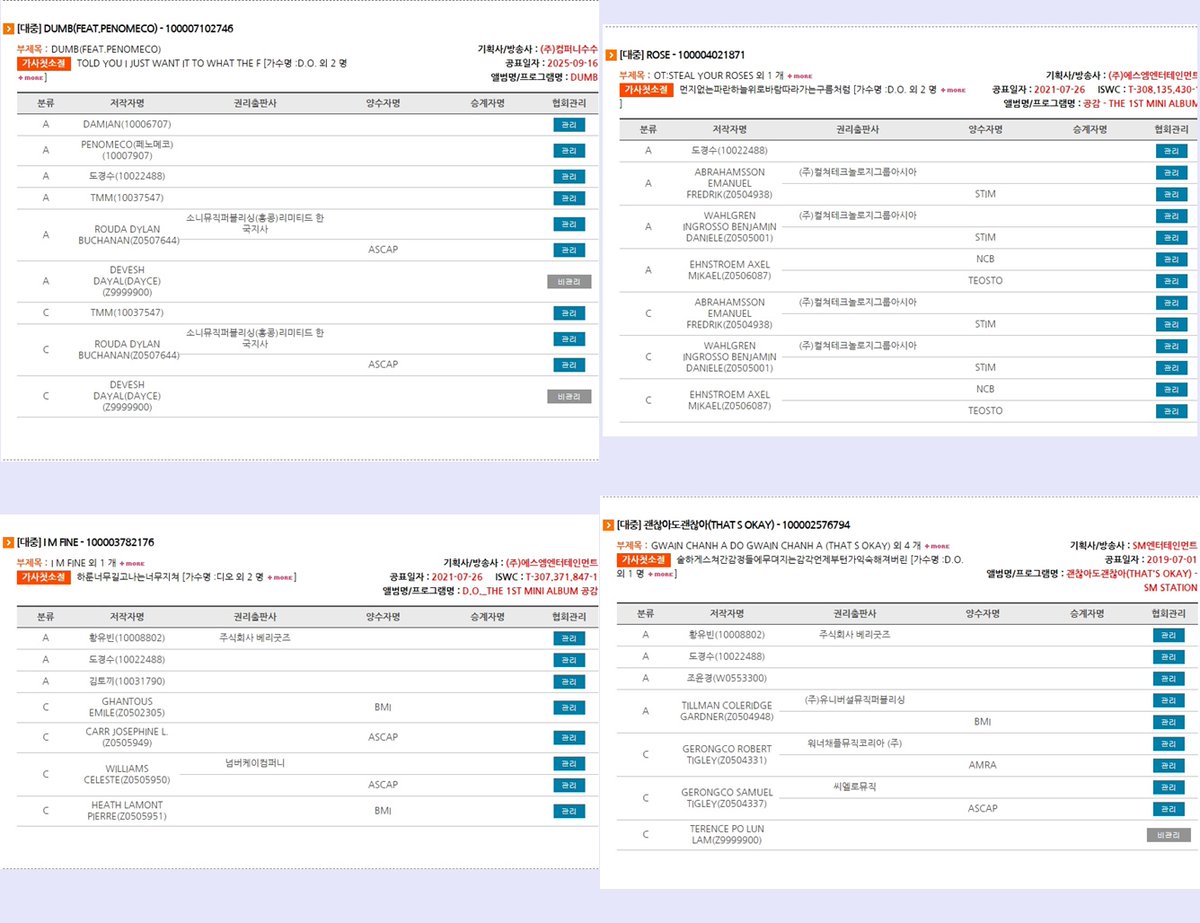Click 관리 for 도경수 in the ROSE panel
The width and height of the screenshot is (1200, 923).
pos(1171,151)
